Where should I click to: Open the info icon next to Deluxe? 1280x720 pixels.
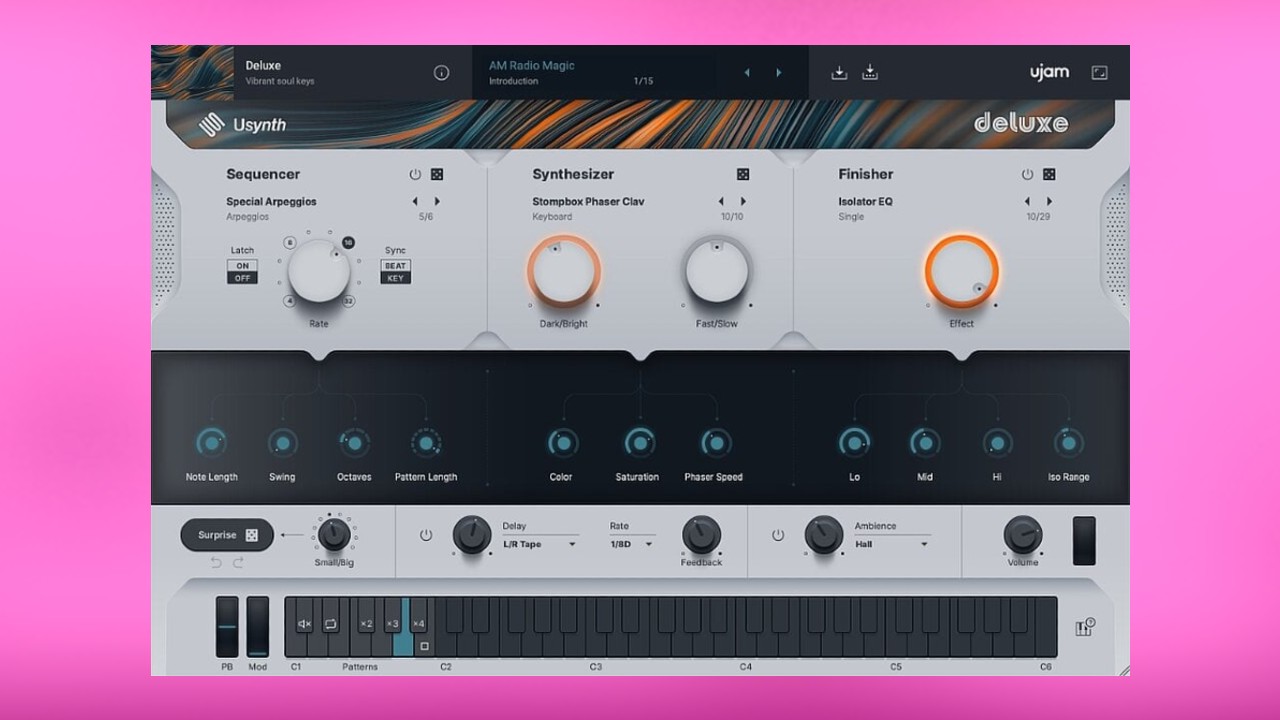click(440, 72)
